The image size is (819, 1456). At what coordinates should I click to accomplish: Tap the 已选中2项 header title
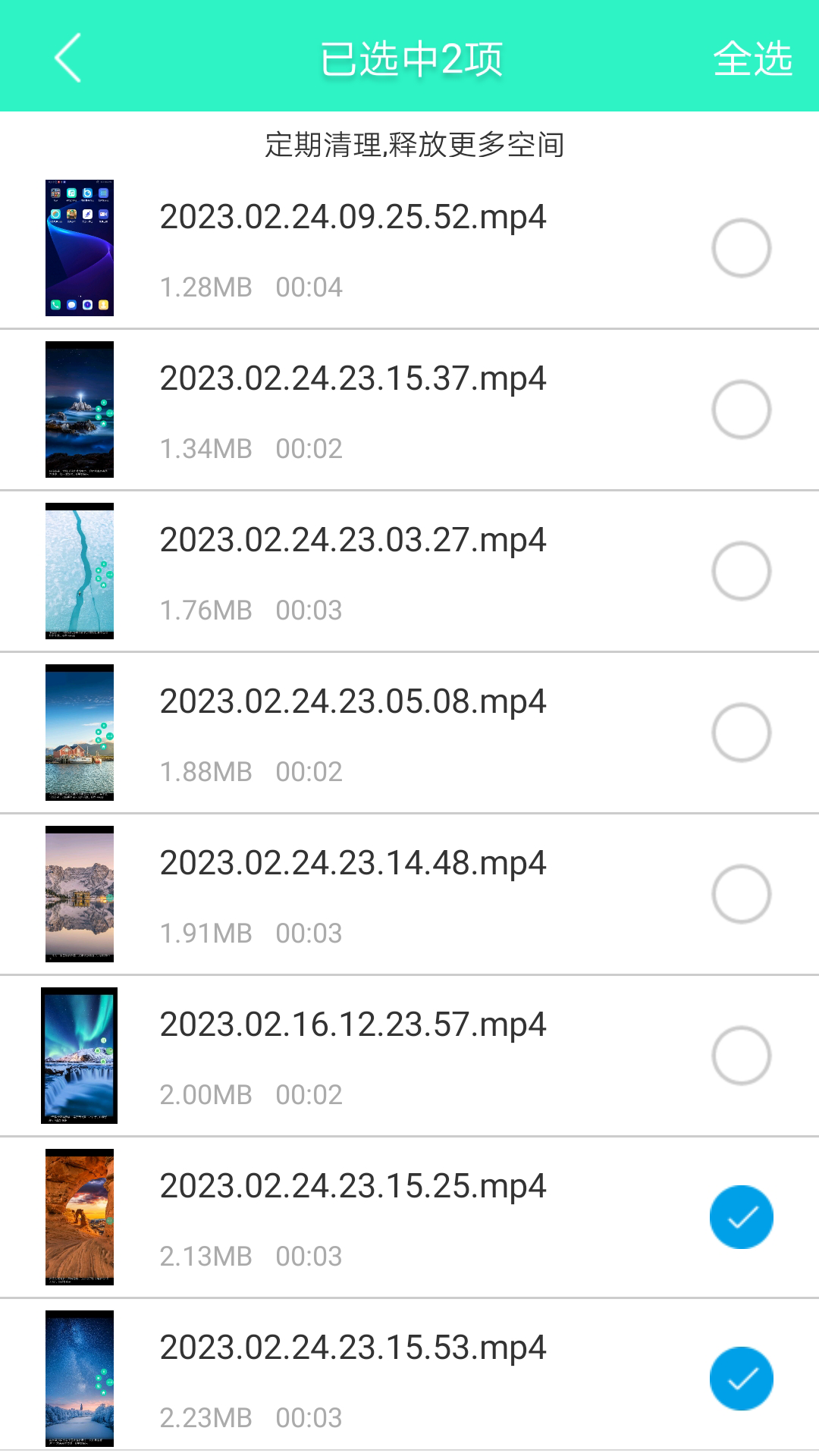pyautogui.click(x=411, y=59)
